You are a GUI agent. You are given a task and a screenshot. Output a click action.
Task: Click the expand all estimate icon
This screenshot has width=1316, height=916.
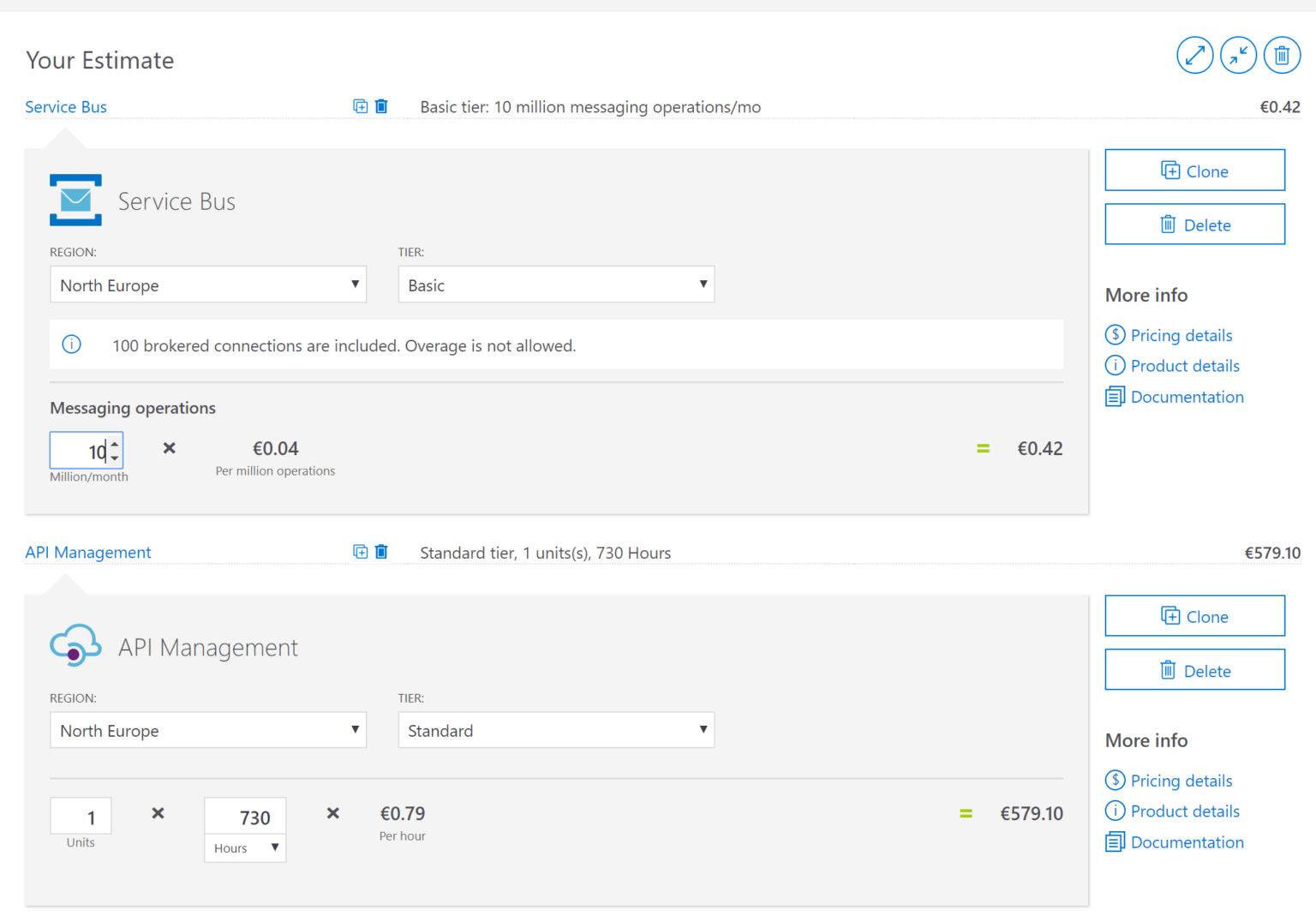coord(1195,55)
